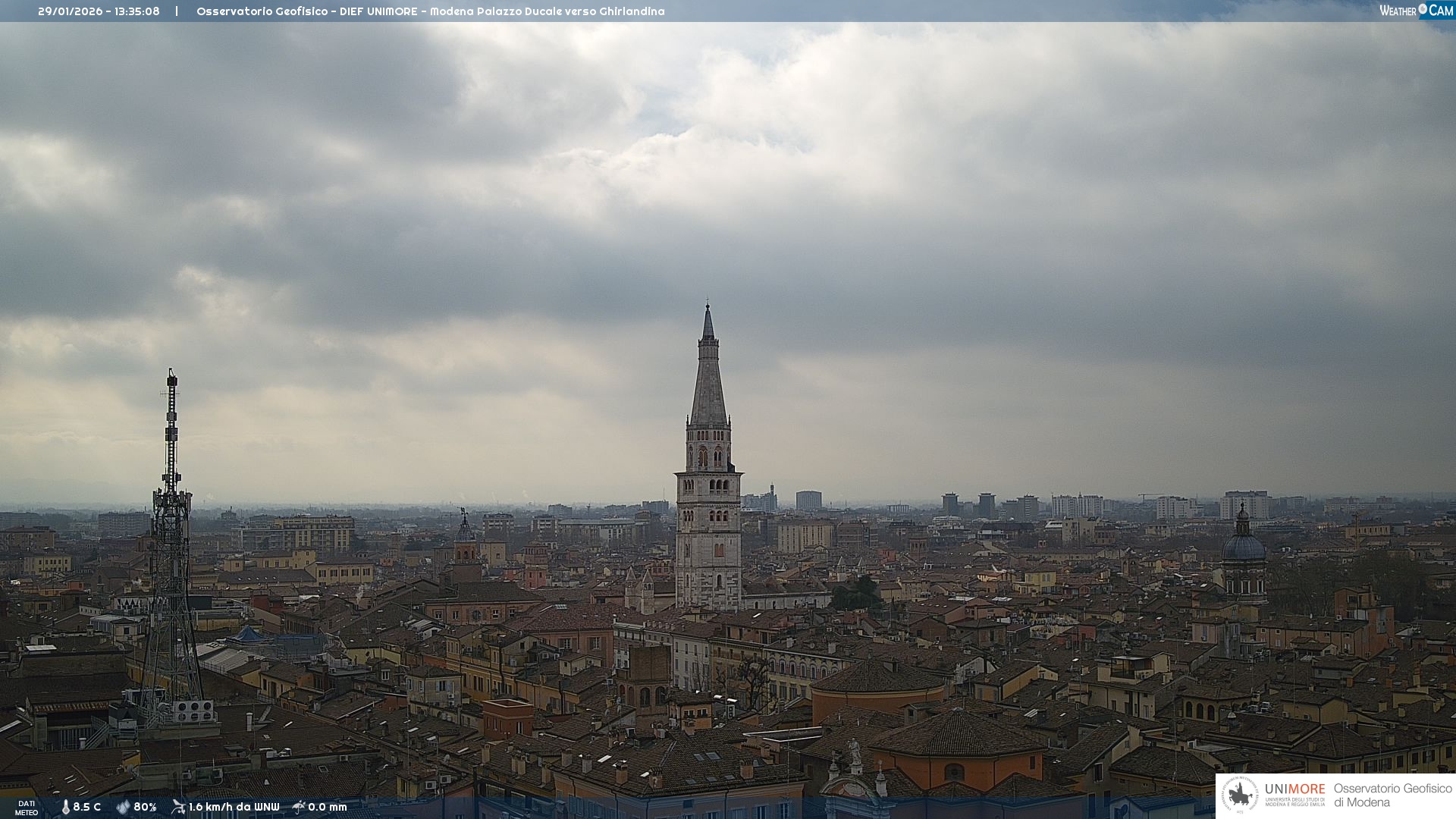Click the 8.5 C temperature reading
1456x819 pixels.
(87, 807)
